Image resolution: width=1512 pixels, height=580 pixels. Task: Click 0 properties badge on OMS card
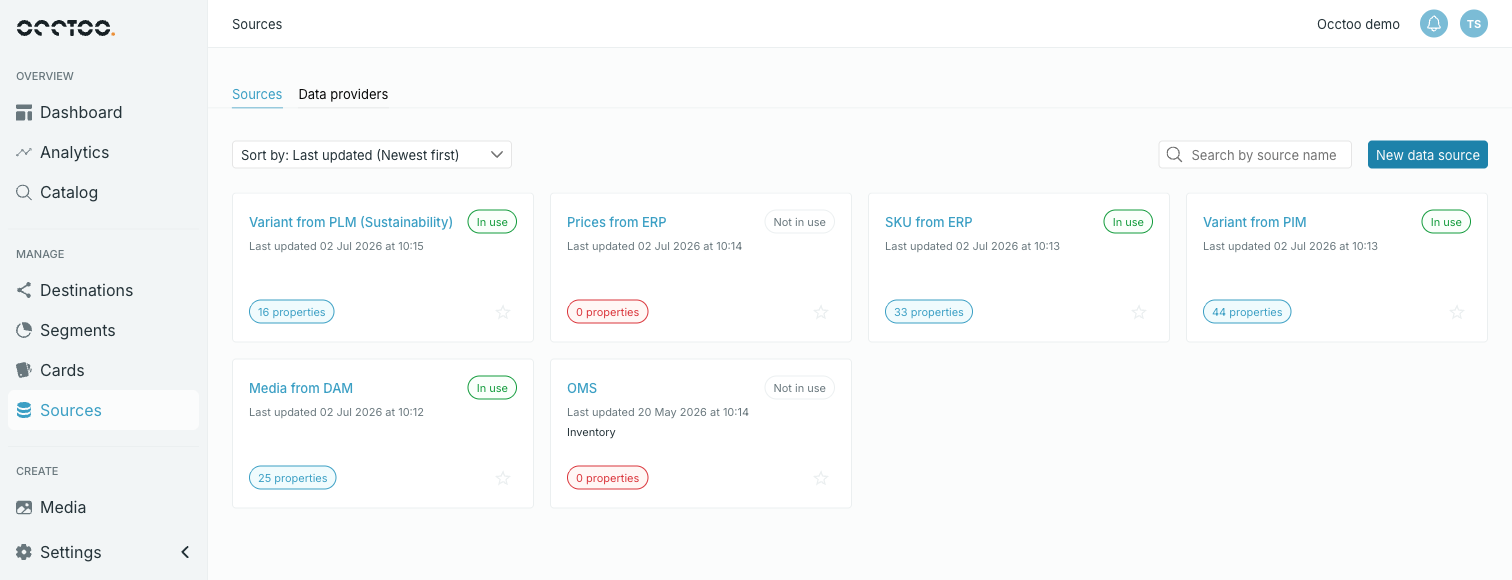[608, 478]
